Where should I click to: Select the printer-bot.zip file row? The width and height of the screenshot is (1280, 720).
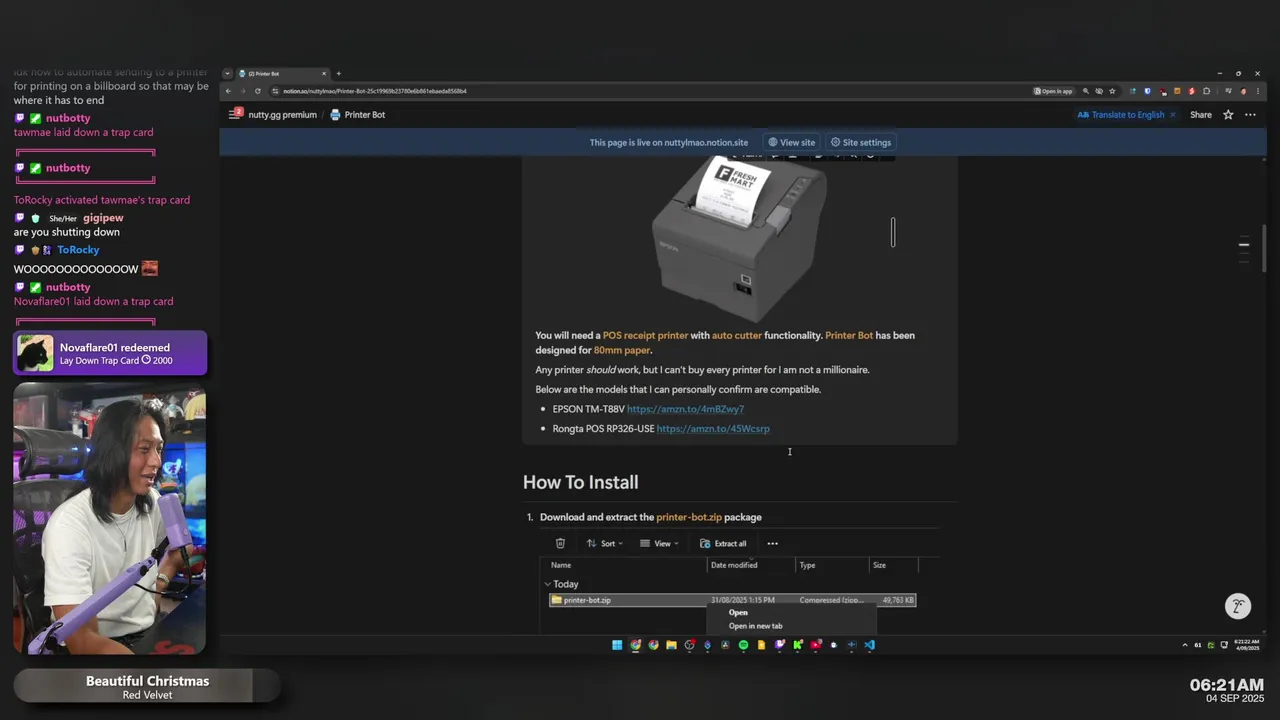[x=733, y=600]
